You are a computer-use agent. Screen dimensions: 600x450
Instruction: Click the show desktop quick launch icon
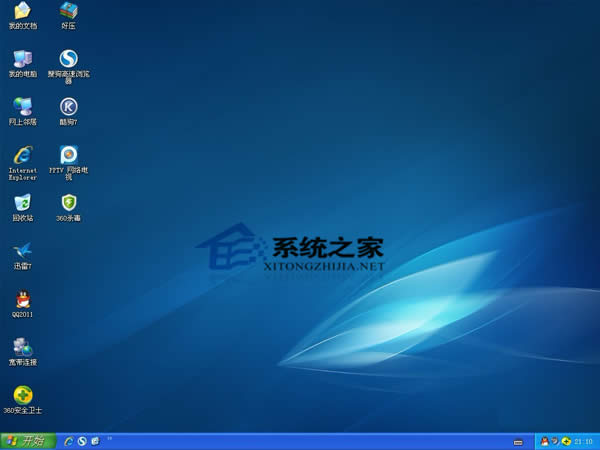point(95,442)
